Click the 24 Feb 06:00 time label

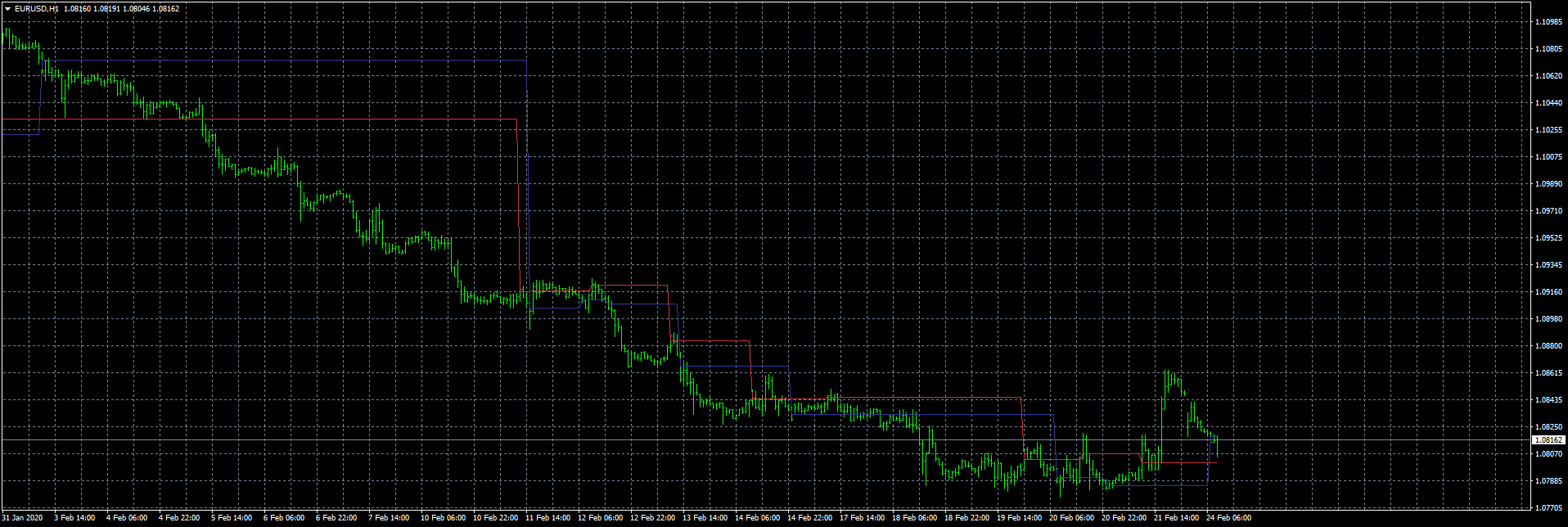[x=1229, y=518]
